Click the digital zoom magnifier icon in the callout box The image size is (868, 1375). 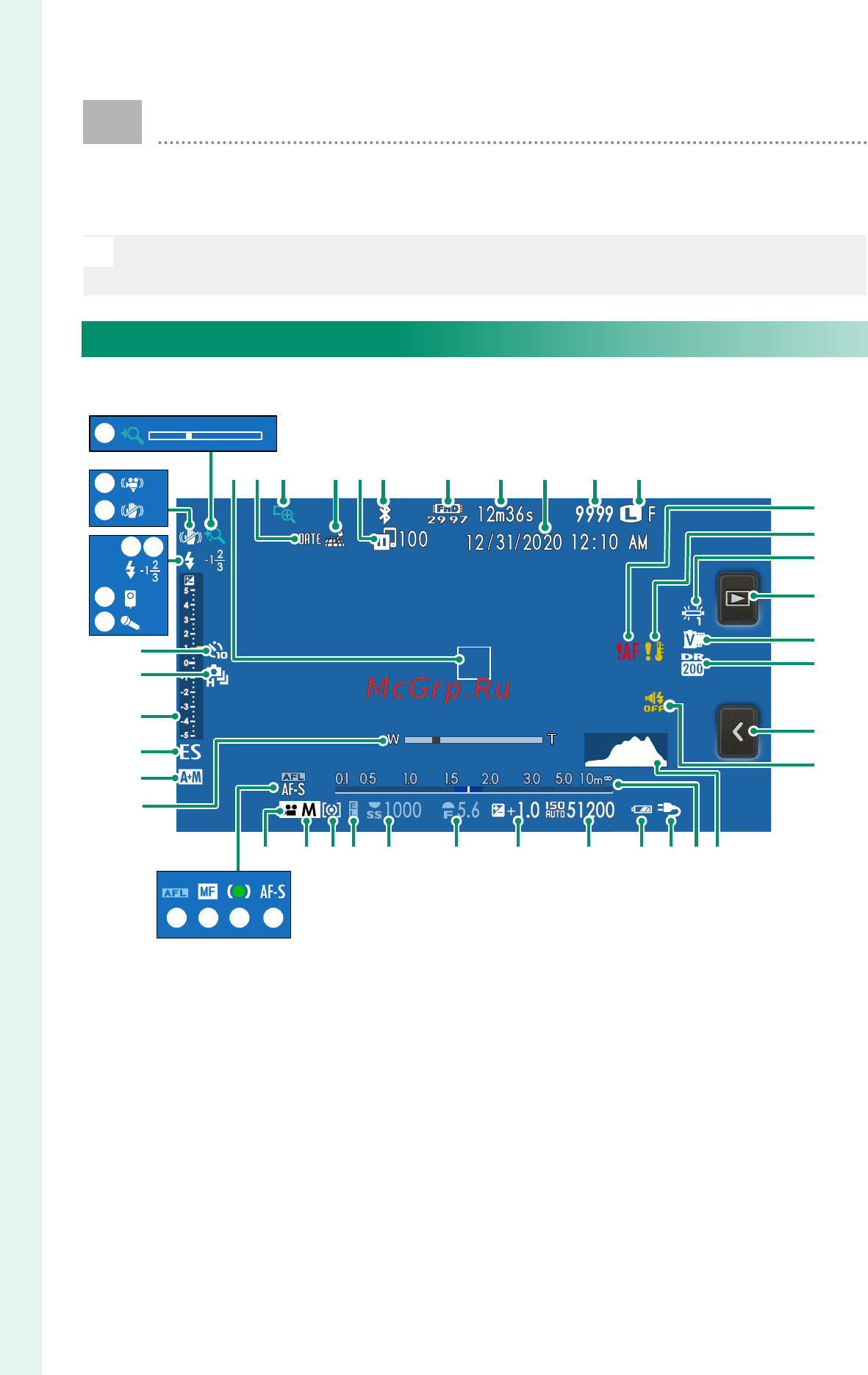[133, 435]
